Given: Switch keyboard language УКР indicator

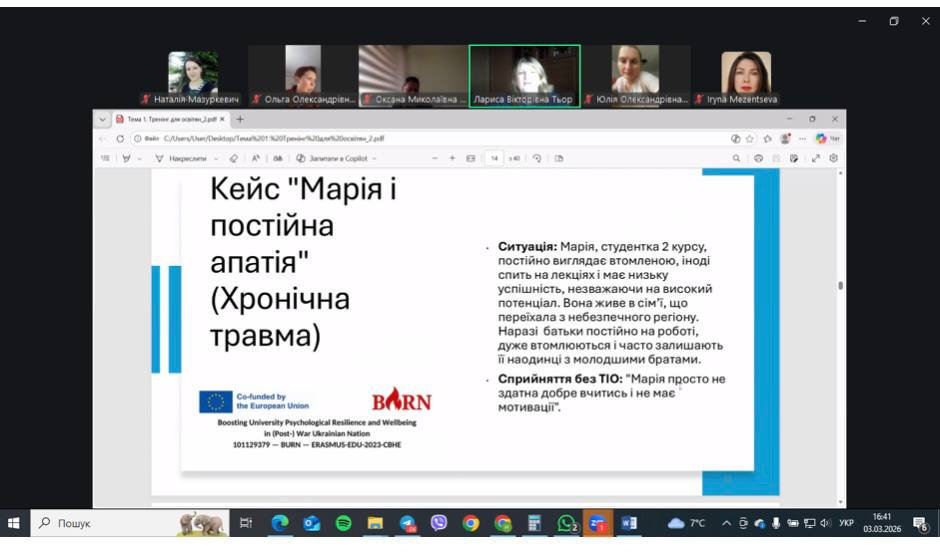Looking at the screenshot, I should coord(846,523).
